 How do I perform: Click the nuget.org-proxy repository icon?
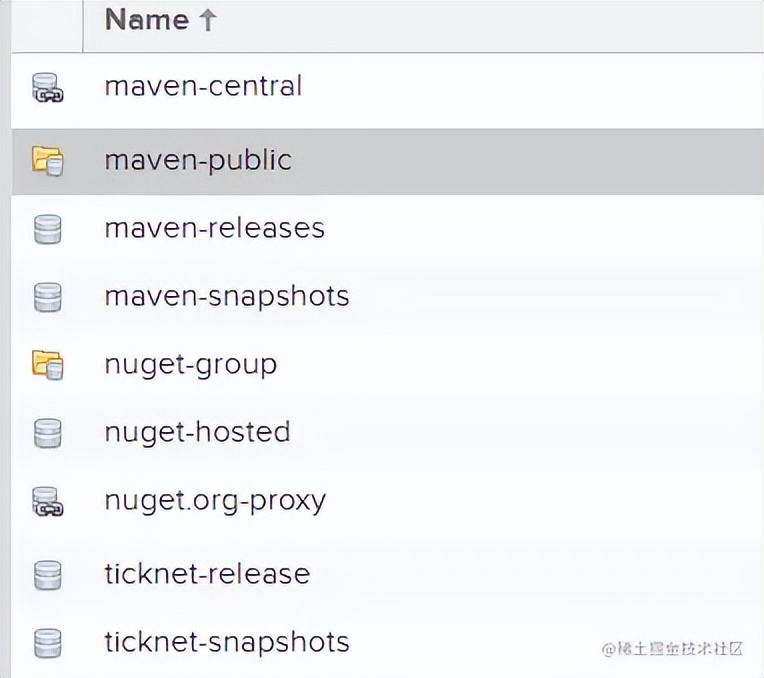coord(47,501)
